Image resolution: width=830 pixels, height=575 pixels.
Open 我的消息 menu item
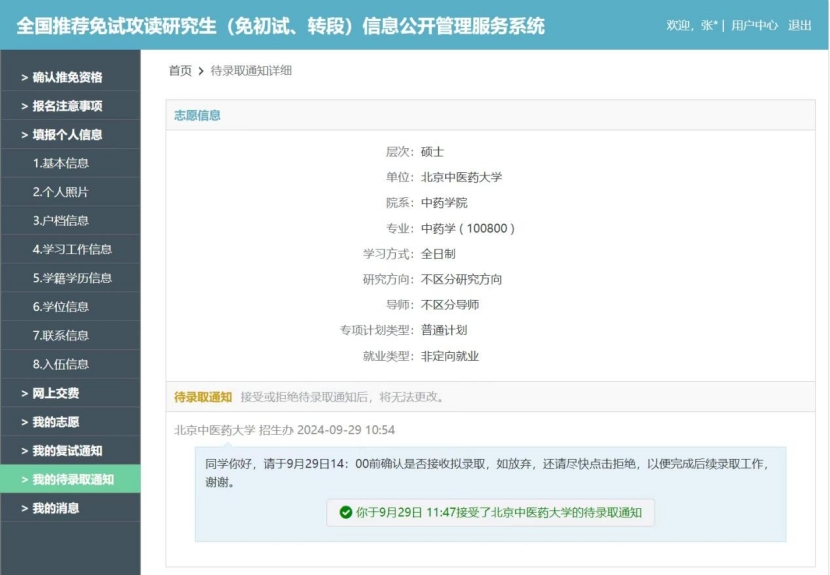click(x=70, y=508)
